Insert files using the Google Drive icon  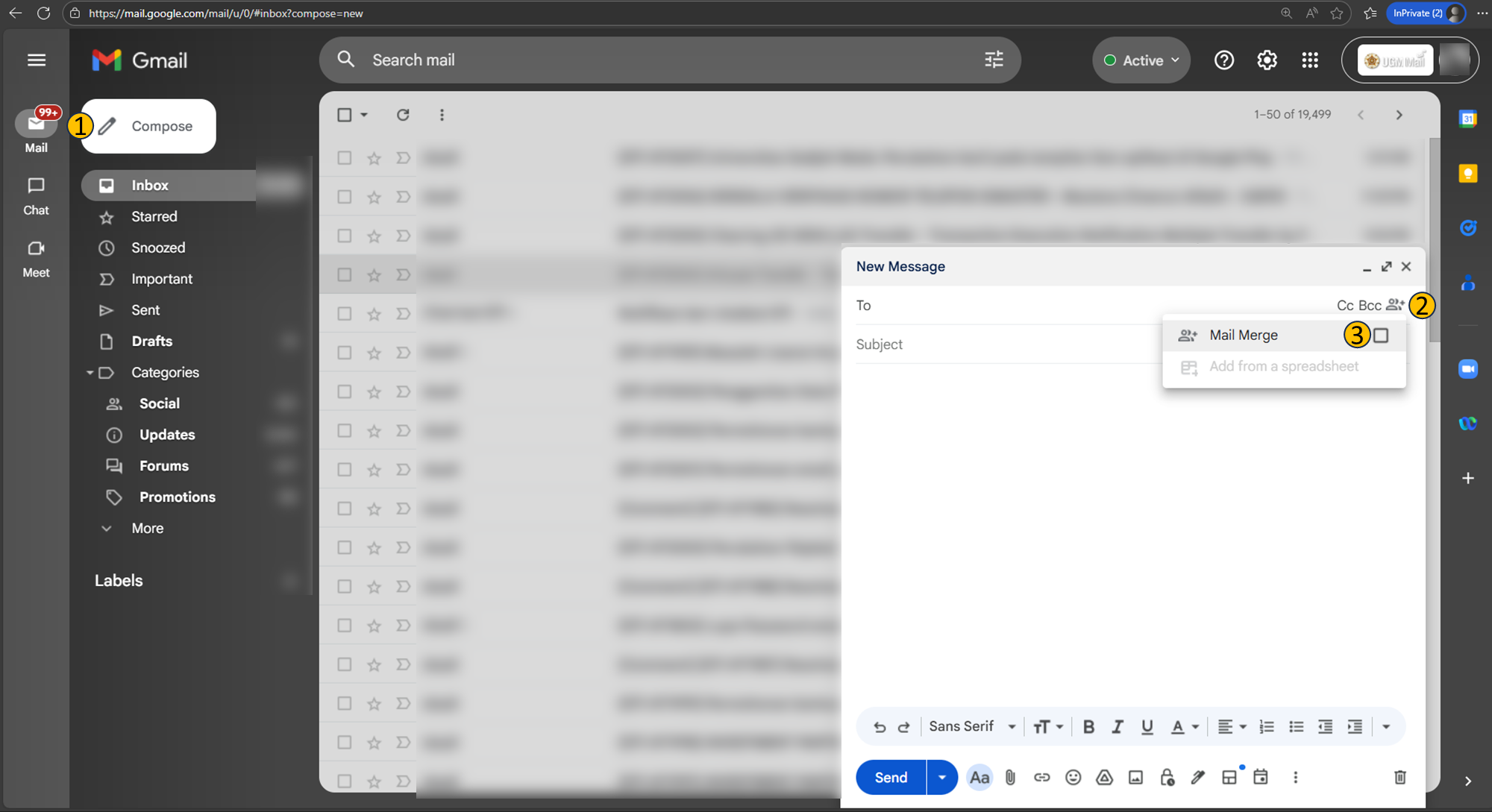pos(1104,778)
